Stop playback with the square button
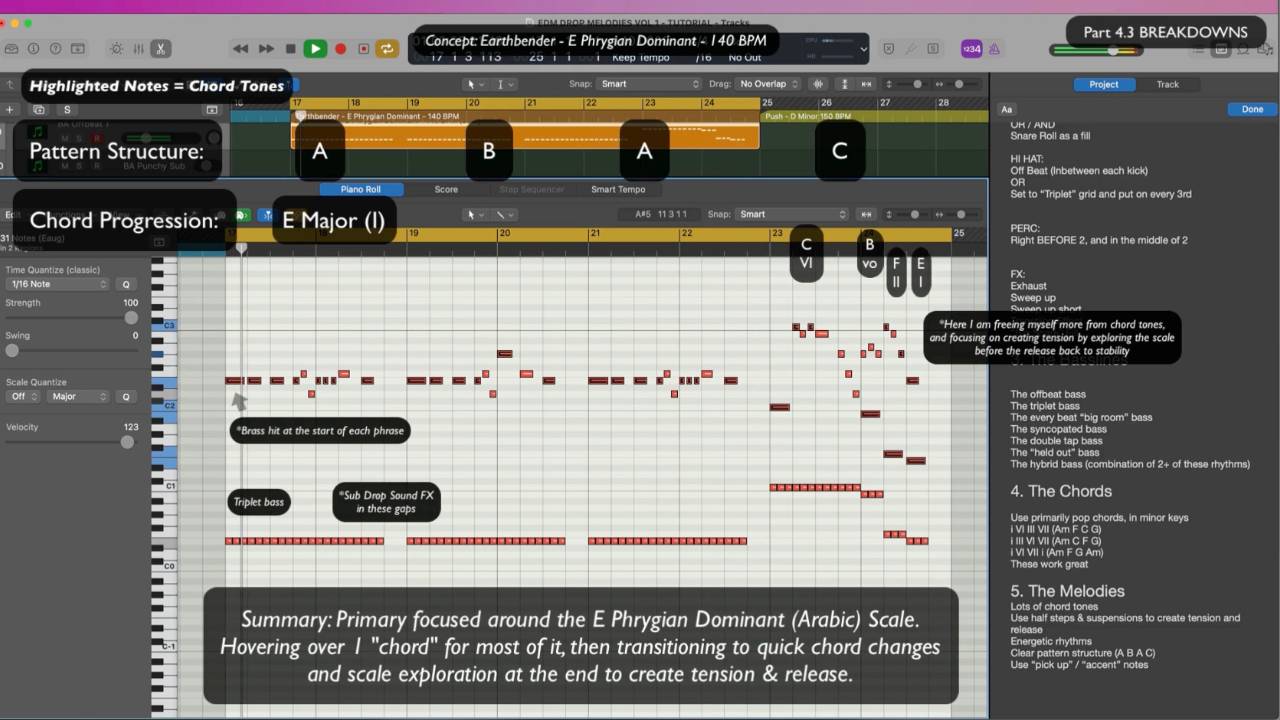The image size is (1280, 720). click(290, 48)
